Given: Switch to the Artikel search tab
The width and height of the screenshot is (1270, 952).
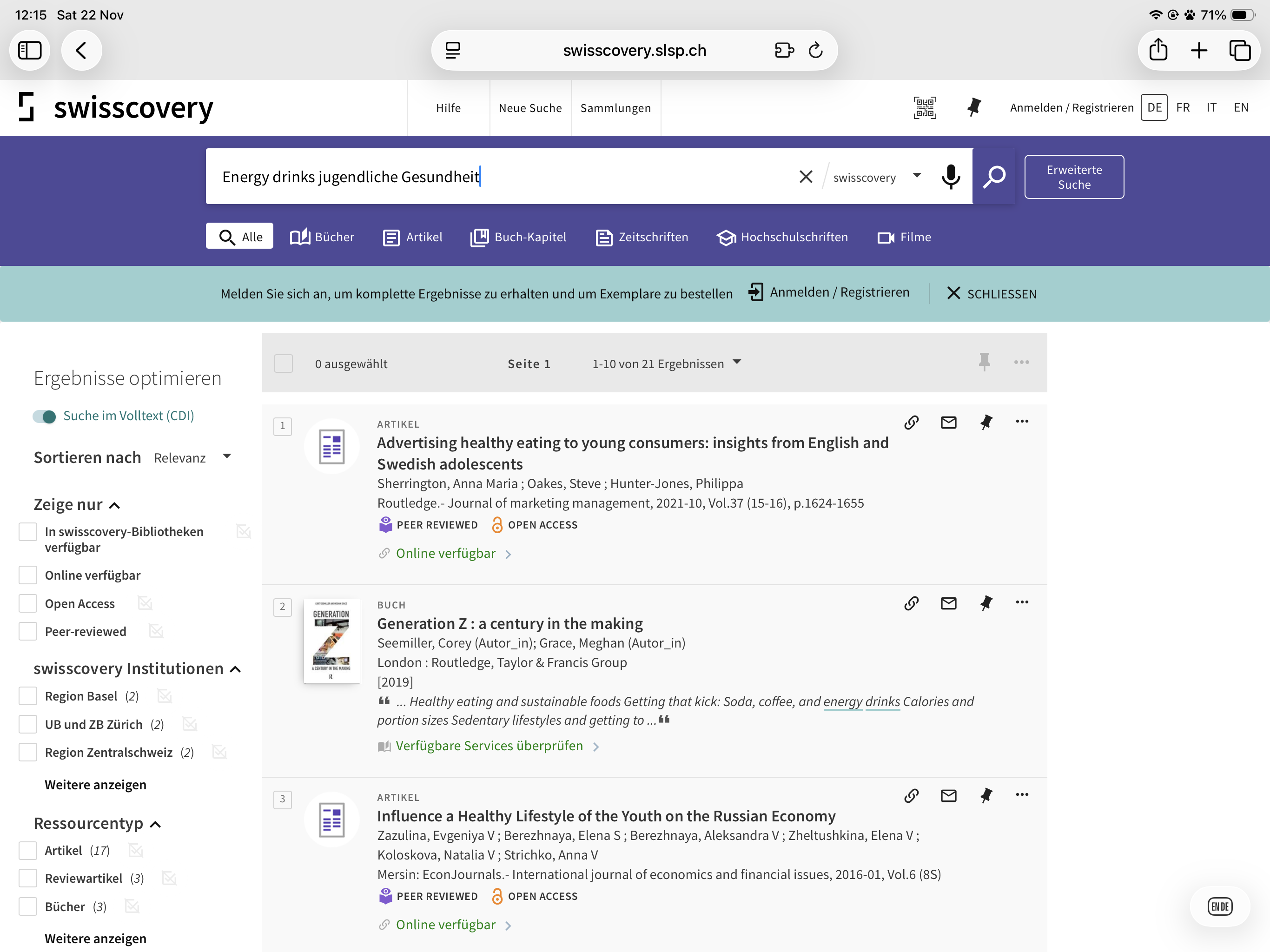Looking at the screenshot, I should tap(413, 237).
